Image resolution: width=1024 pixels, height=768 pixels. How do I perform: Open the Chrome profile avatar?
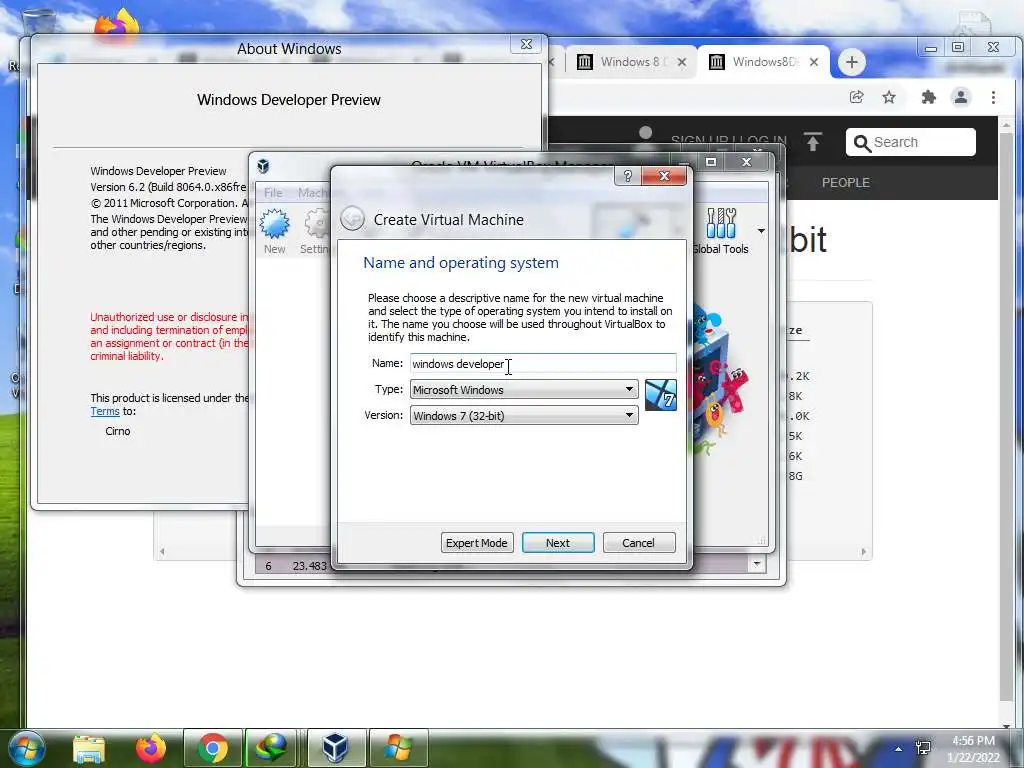(961, 97)
